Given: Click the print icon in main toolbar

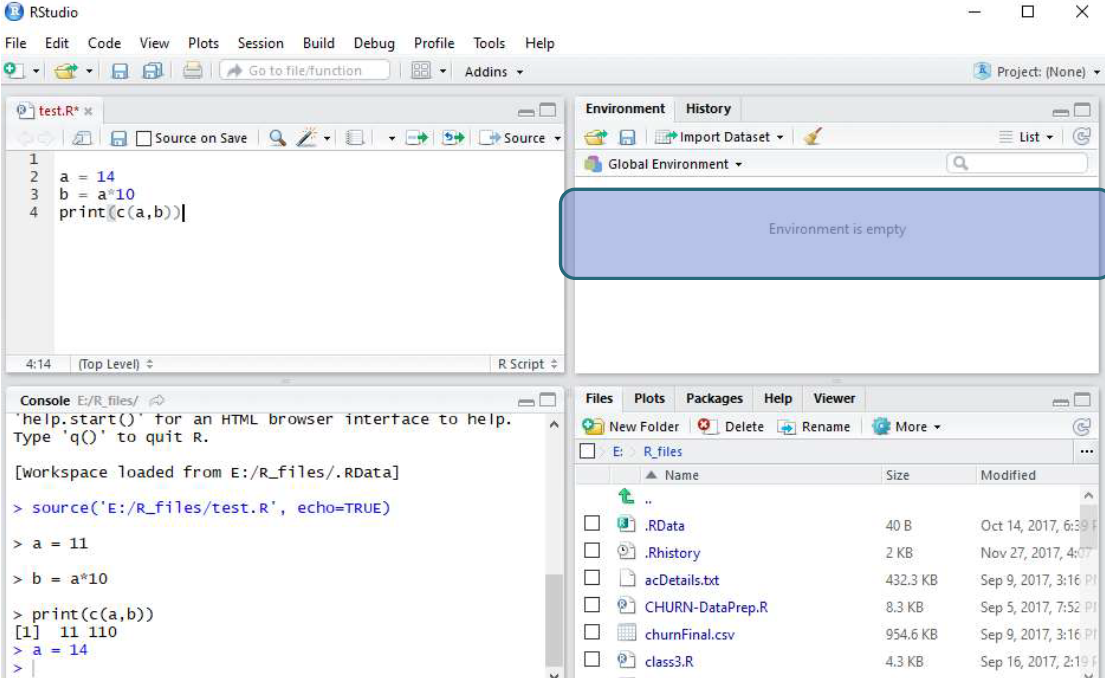Looking at the screenshot, I should [x=192, y=71].
